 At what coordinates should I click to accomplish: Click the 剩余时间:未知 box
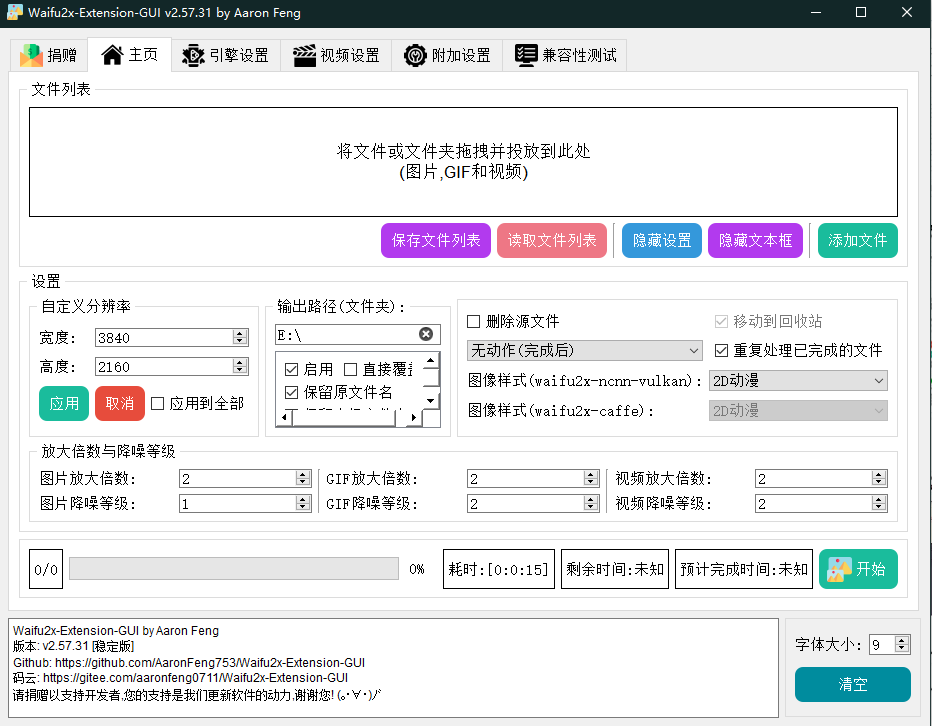point(615,569)
